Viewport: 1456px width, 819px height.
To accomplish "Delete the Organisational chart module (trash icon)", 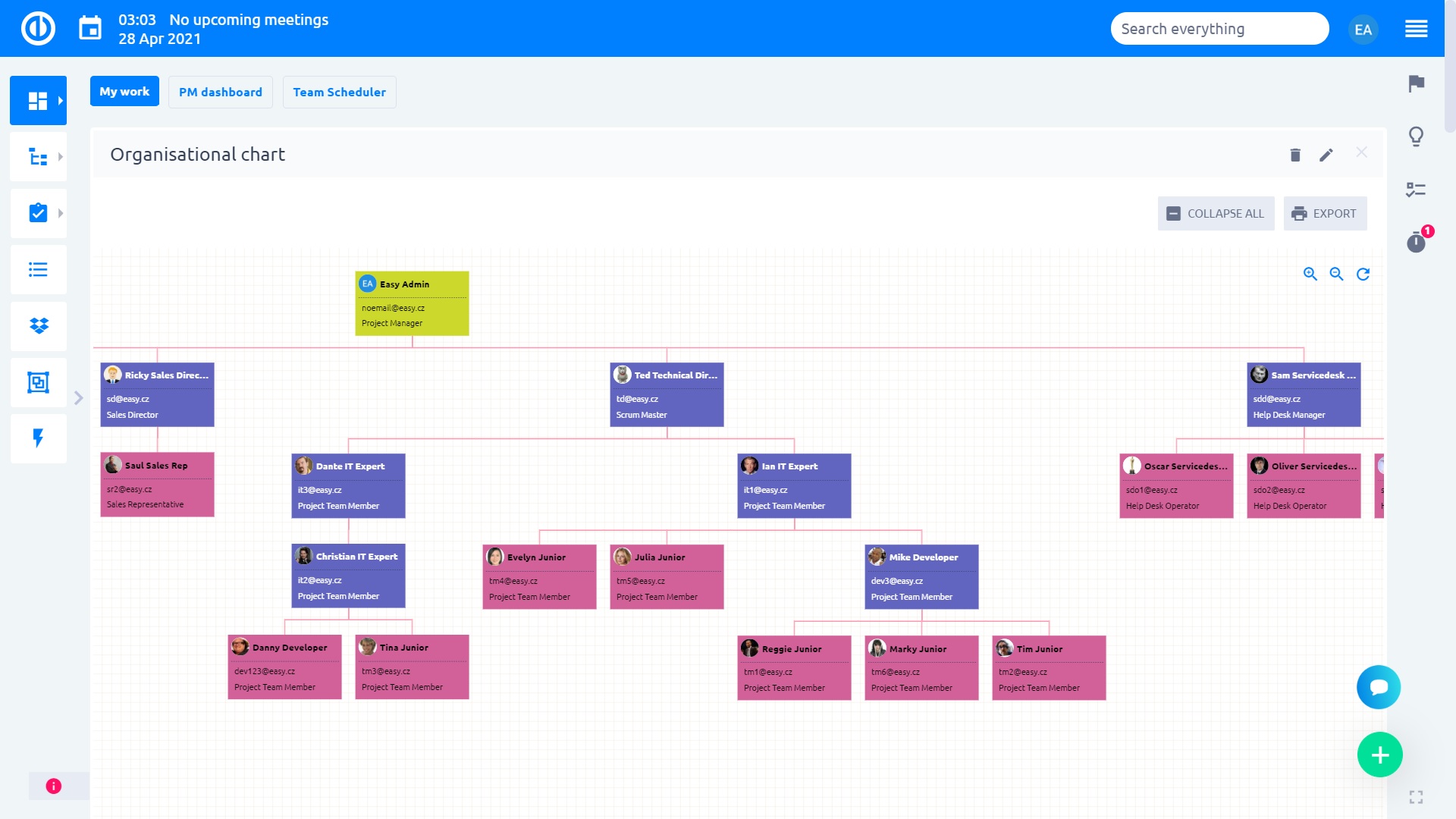I will click(x=1295, y=155).
